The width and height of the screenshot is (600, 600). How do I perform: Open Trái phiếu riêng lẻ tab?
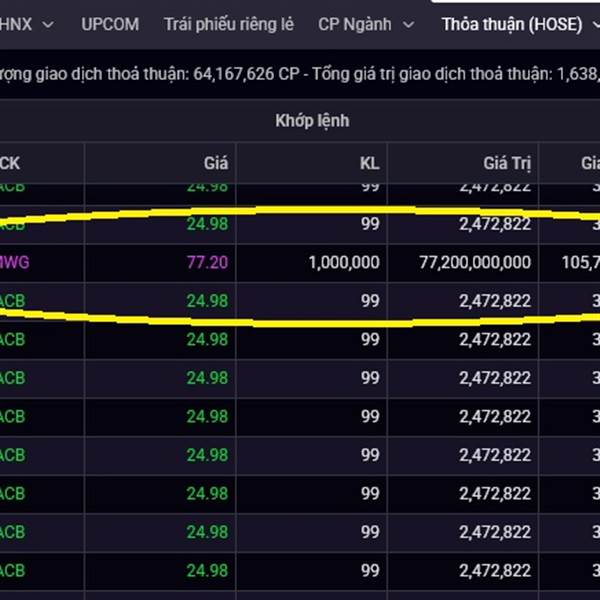(x=229, y=24)
